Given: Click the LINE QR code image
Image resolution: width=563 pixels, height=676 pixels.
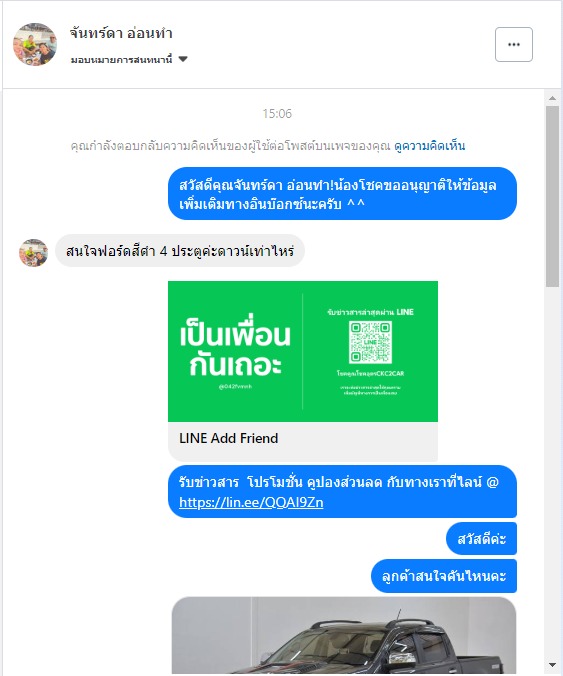Looking at the screenshot, I should 370,342.
